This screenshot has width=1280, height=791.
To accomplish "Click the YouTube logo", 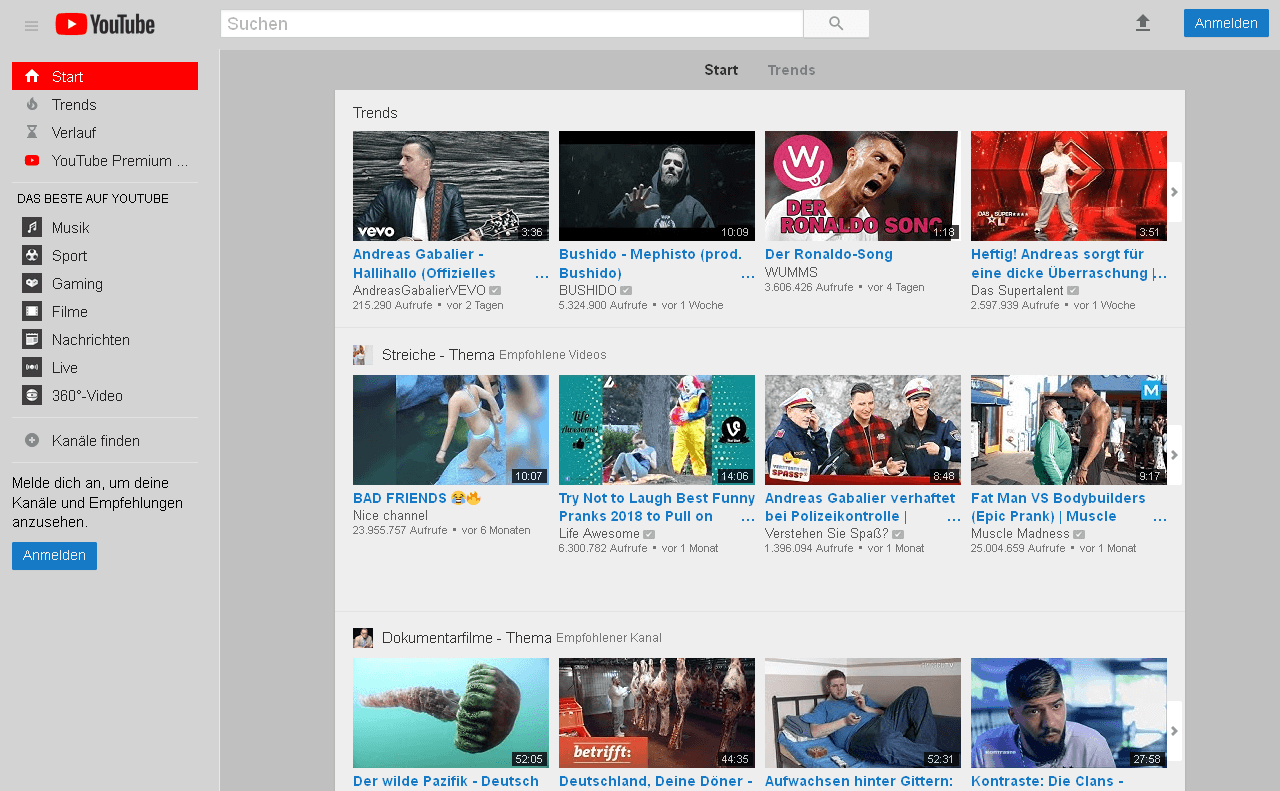I will pyautogui.click(x=105, y=24).
